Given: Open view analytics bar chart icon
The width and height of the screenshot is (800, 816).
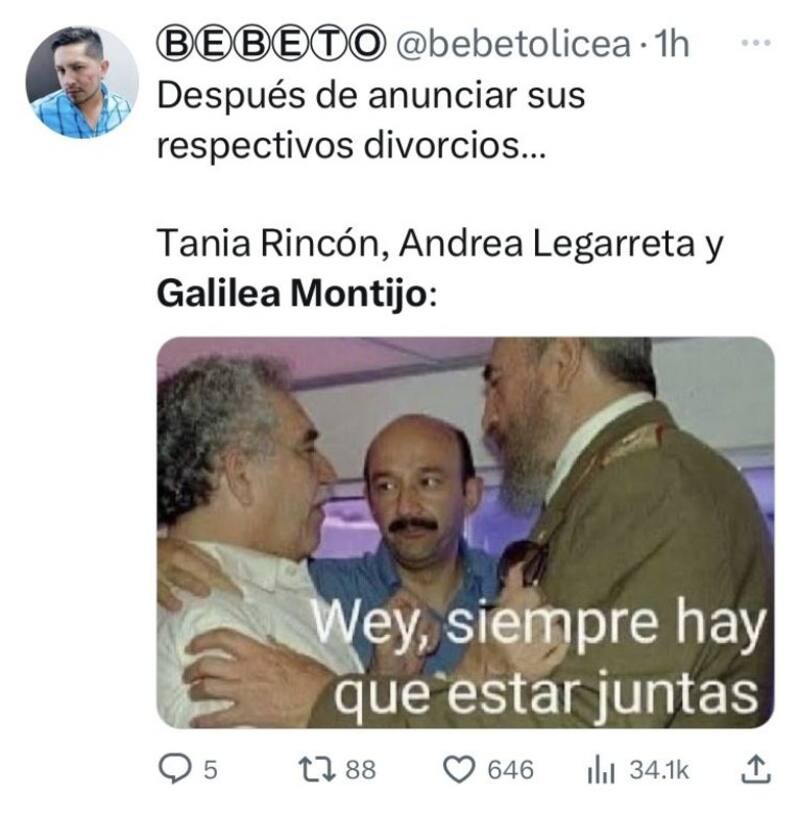Looking at the screenshot, I should (x=601, y=770).
